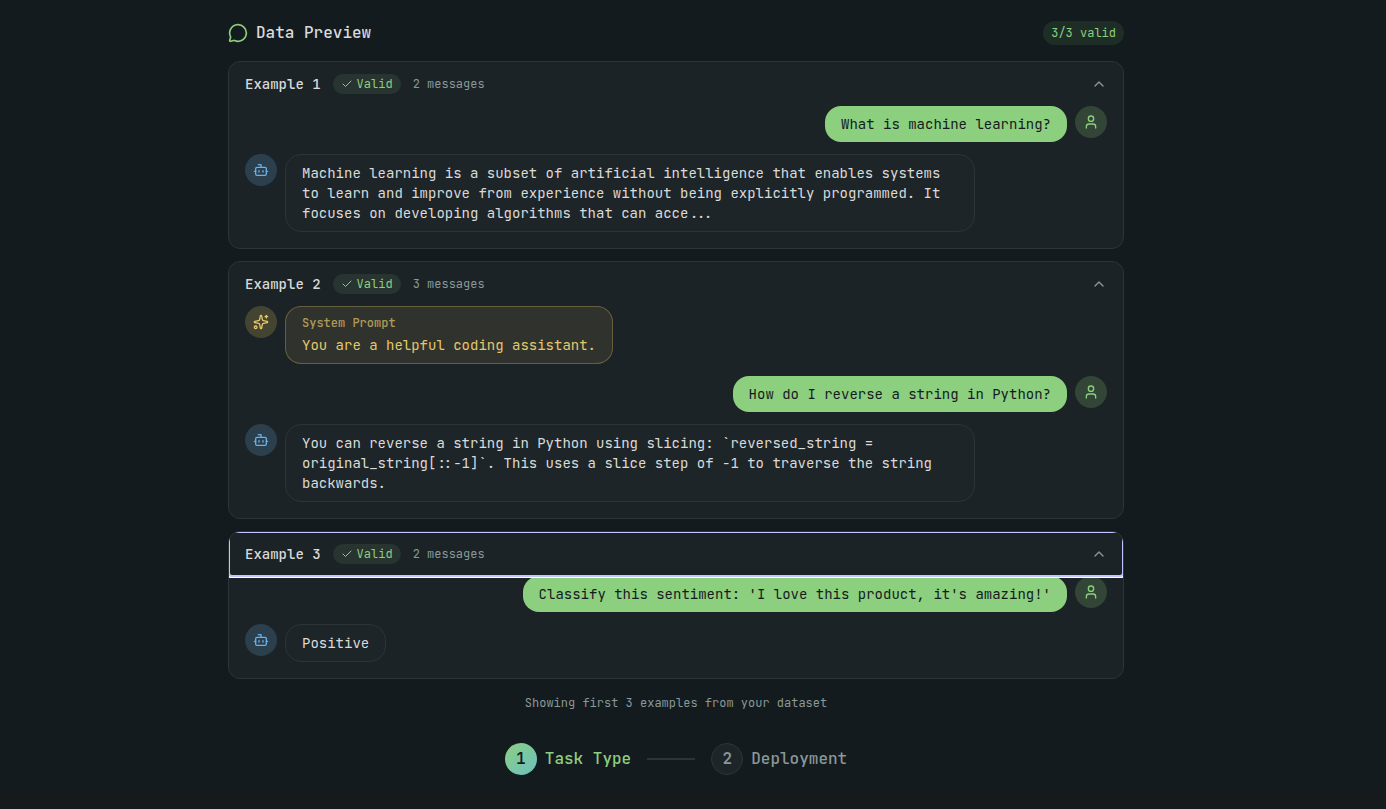Click the Example 3 header title
Viewport: 1386px width, 809px height.
click(283, 554)
